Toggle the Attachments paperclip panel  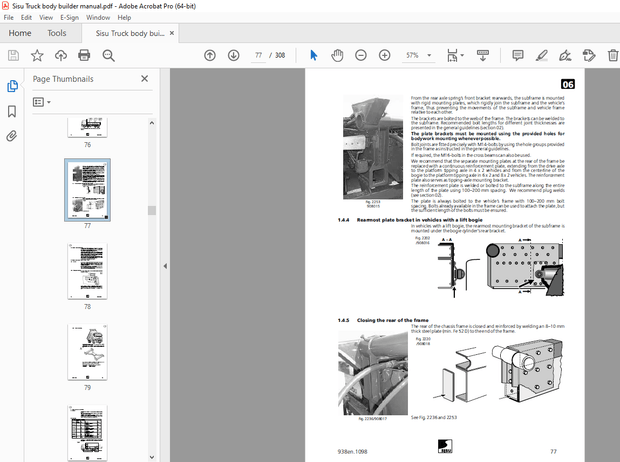13,134
